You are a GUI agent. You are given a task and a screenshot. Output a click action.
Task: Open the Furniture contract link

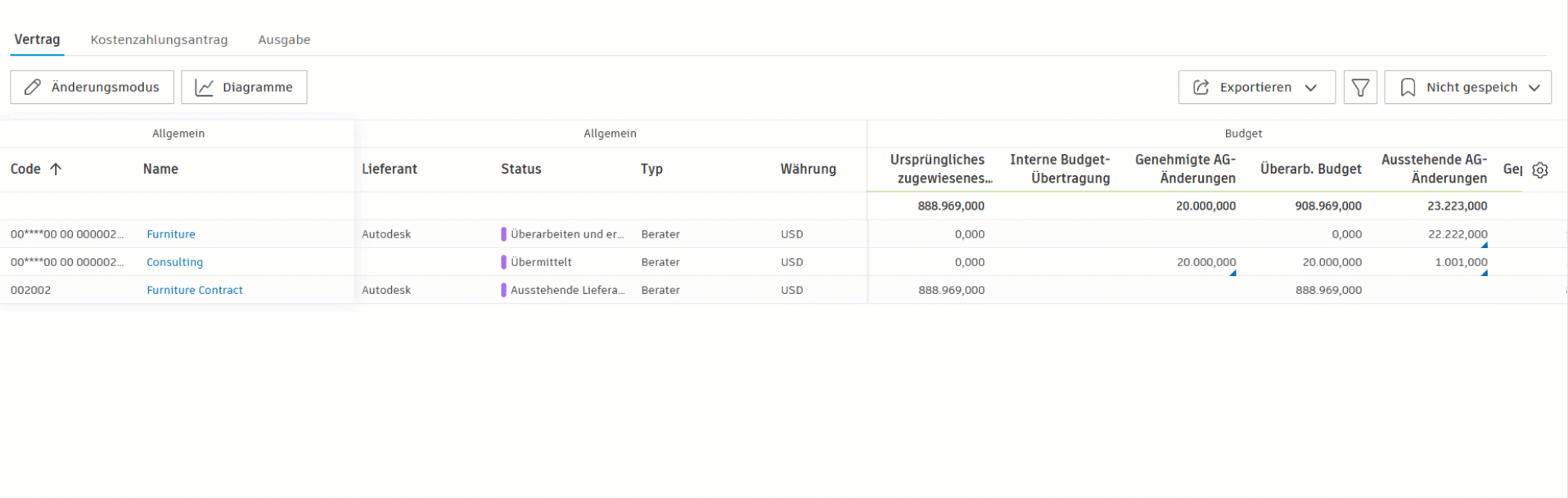point(171,234)
